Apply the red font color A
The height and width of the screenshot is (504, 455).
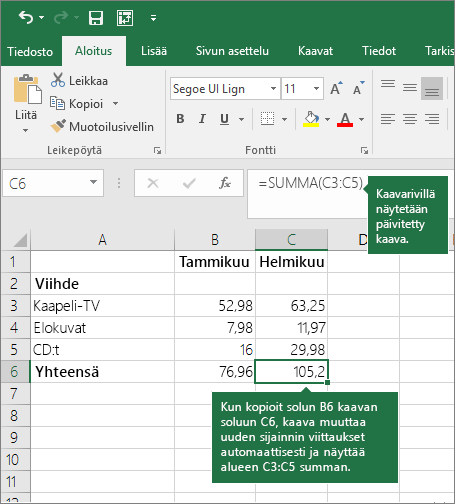[345, 119]
